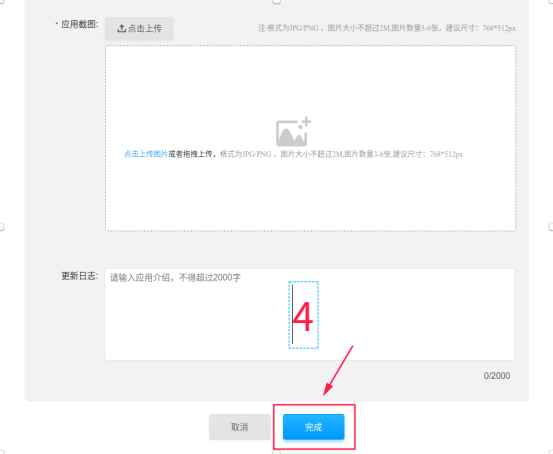This screenshot has height=454, width=553.
Task: Grab the right-middle selection handle
Action: [551, 227]
